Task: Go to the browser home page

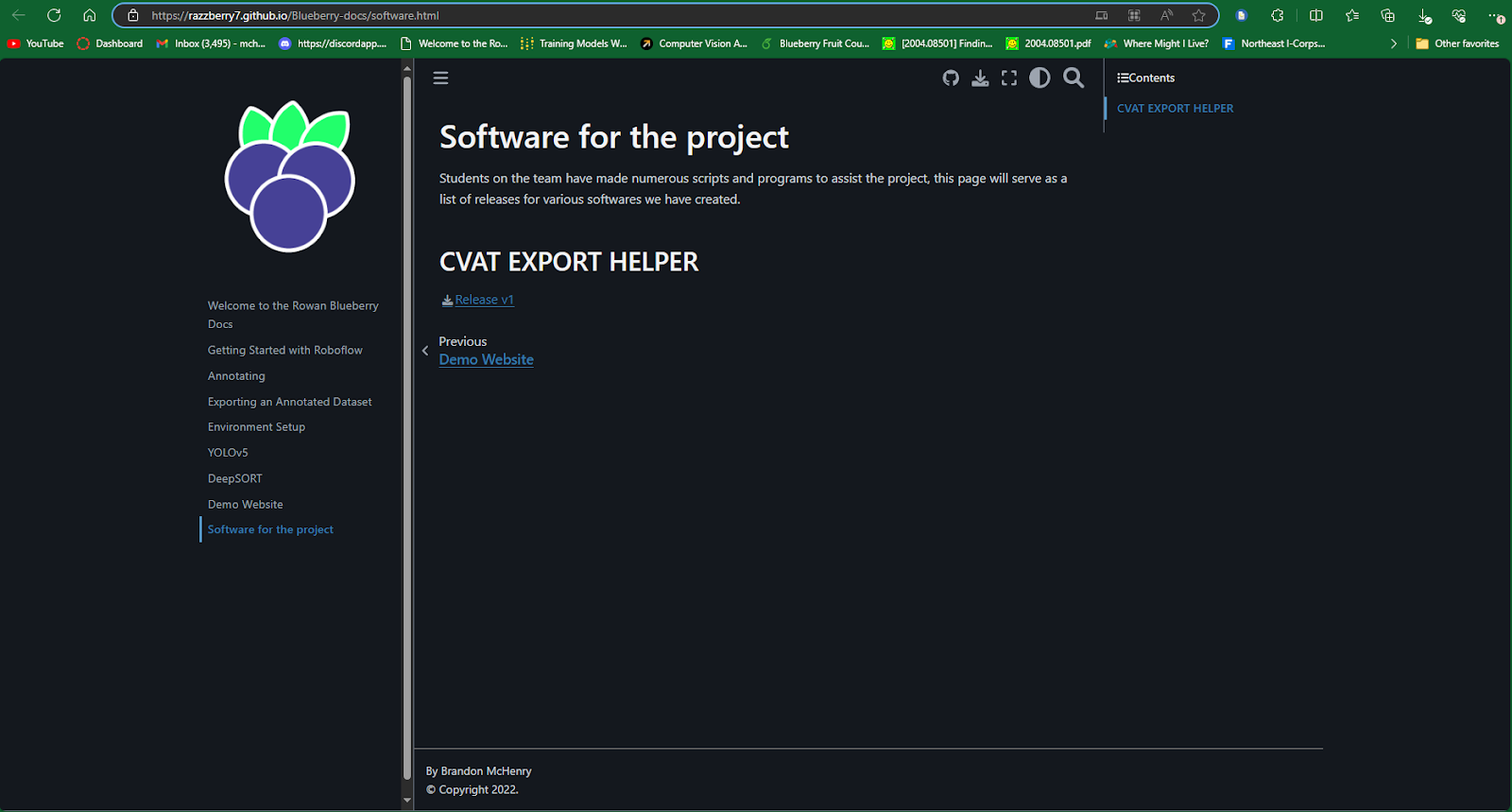Action: [x=90, y=15]
